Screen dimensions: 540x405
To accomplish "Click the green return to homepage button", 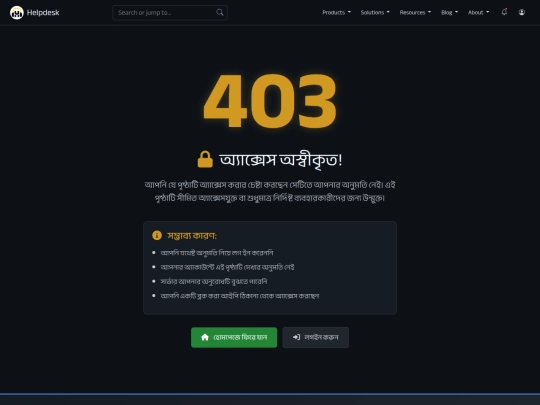I will coord(234,337).
